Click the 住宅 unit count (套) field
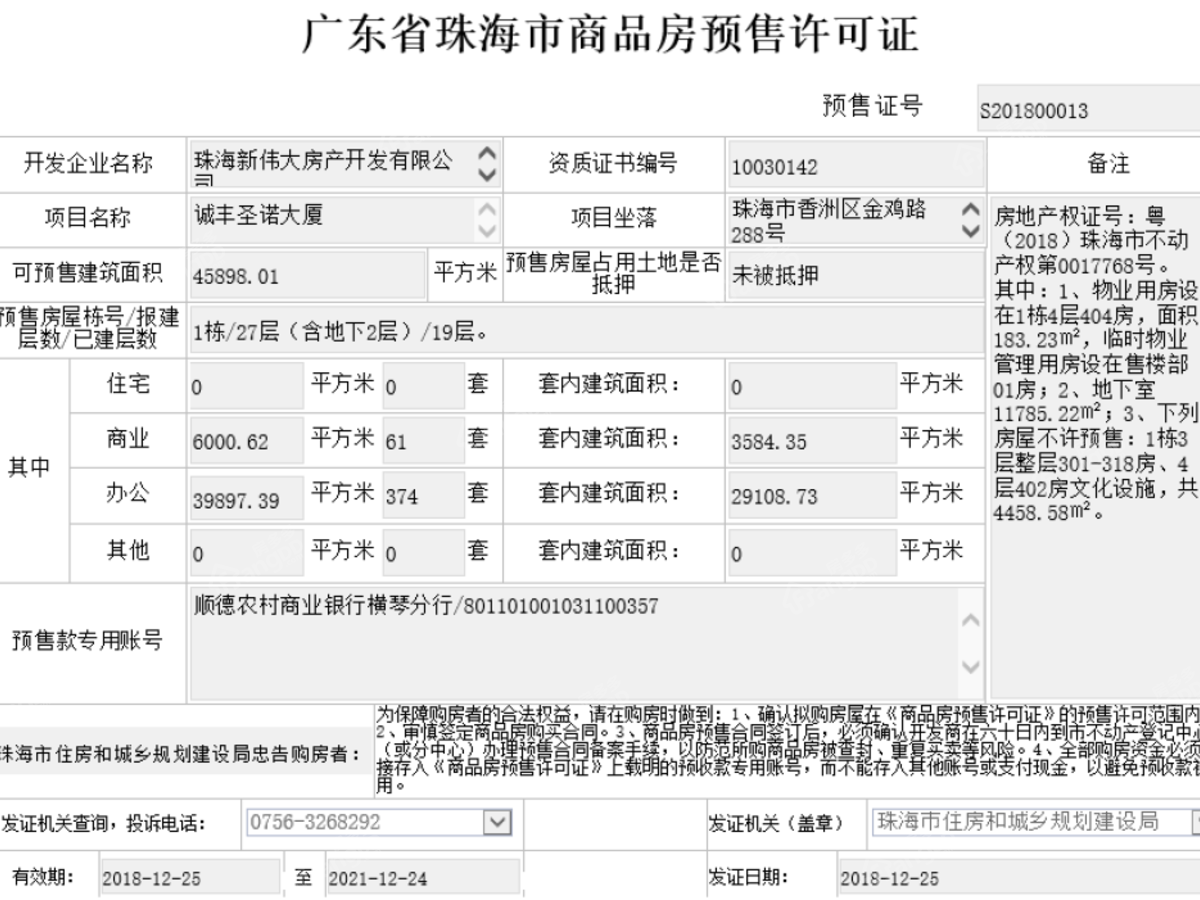 [x=423, y=387]
